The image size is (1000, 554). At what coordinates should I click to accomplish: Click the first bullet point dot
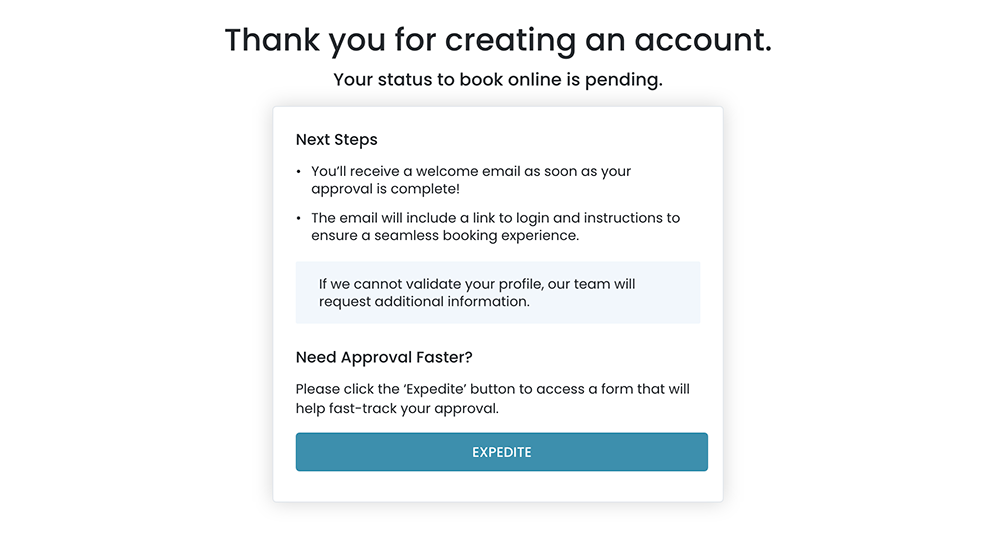(299, 172)
